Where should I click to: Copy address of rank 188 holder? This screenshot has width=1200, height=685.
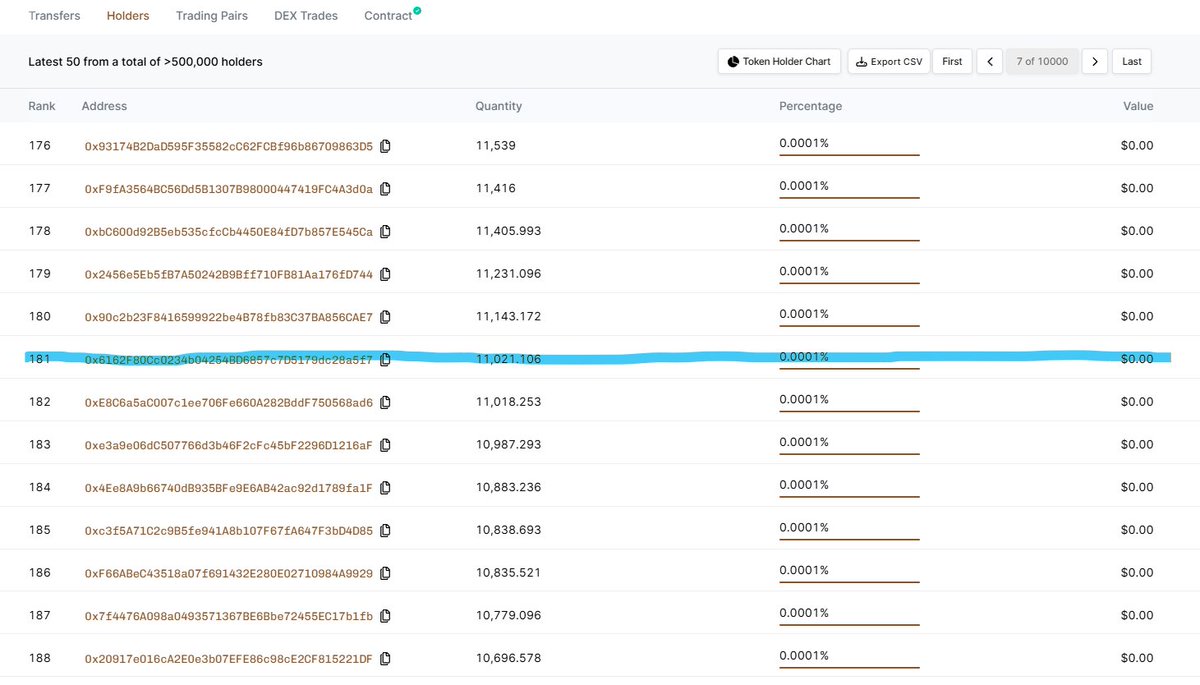click(x=385, y=658)
